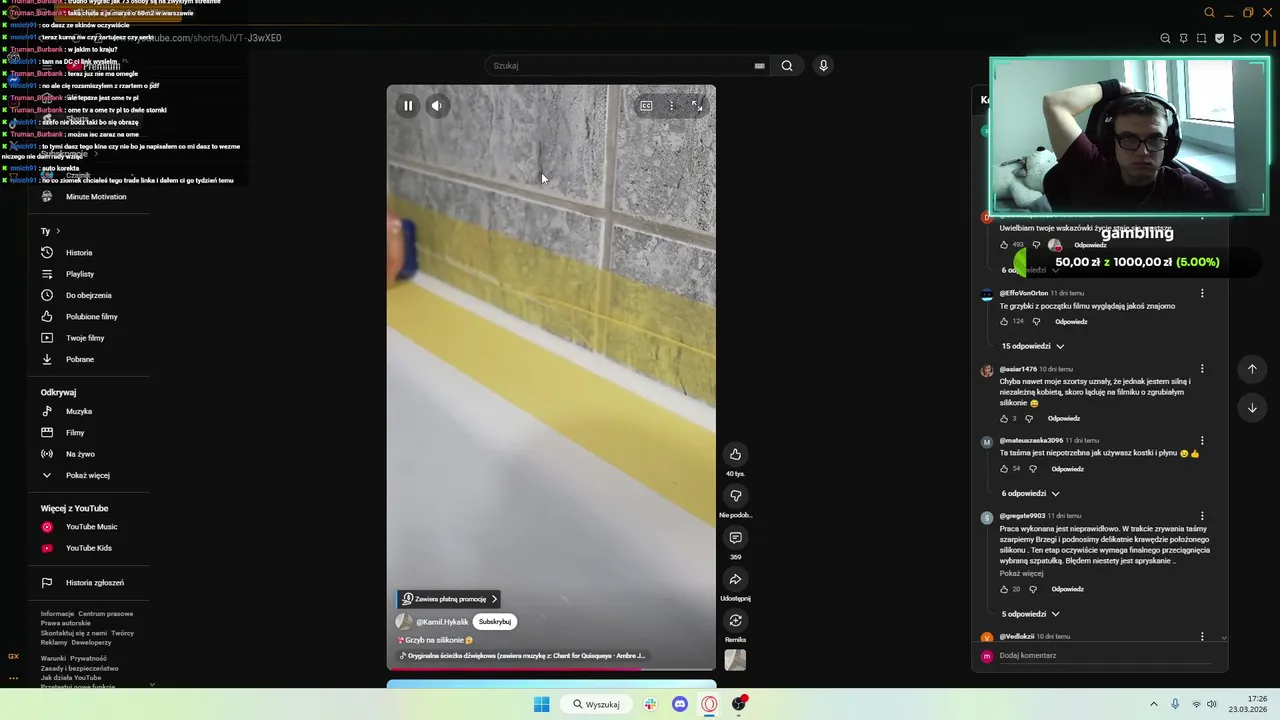The width and height of the screenshot is (1280, 720).
Task: Open the Opera GX search-in-tabs icon
Action: [x=1209, y=12]
